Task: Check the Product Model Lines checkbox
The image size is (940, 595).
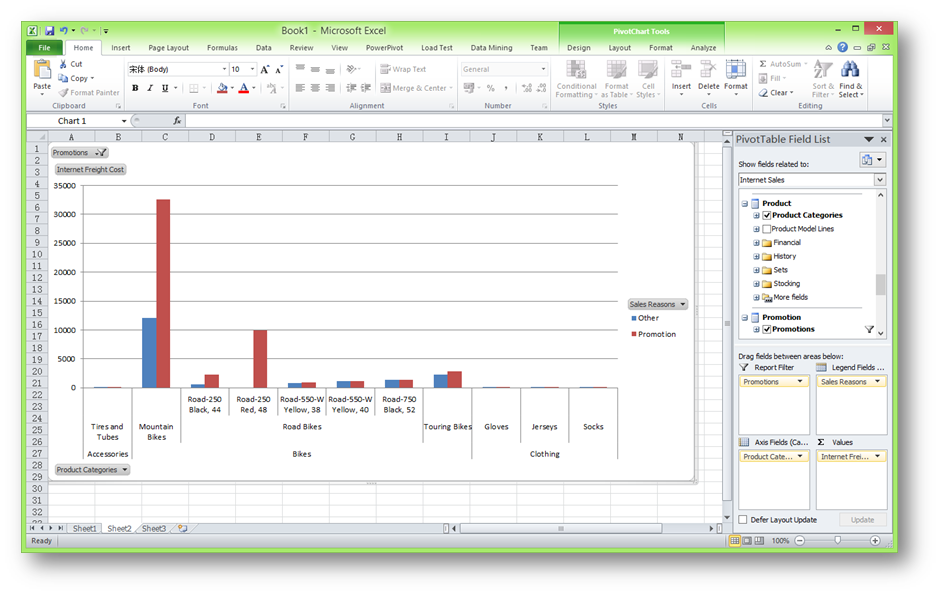Action: (767, 229)
